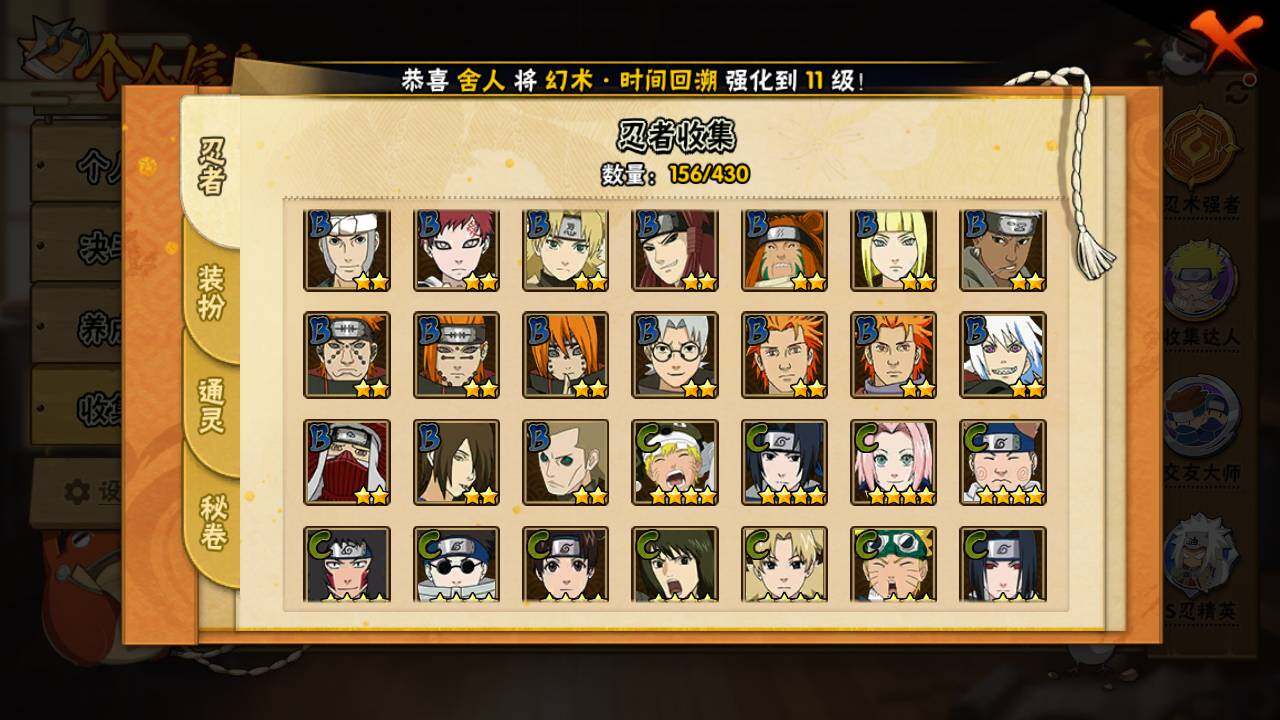Select the goggles Naruto C-rank portrait
Viewport: 1280px width, 720px height.
point(894,564)
